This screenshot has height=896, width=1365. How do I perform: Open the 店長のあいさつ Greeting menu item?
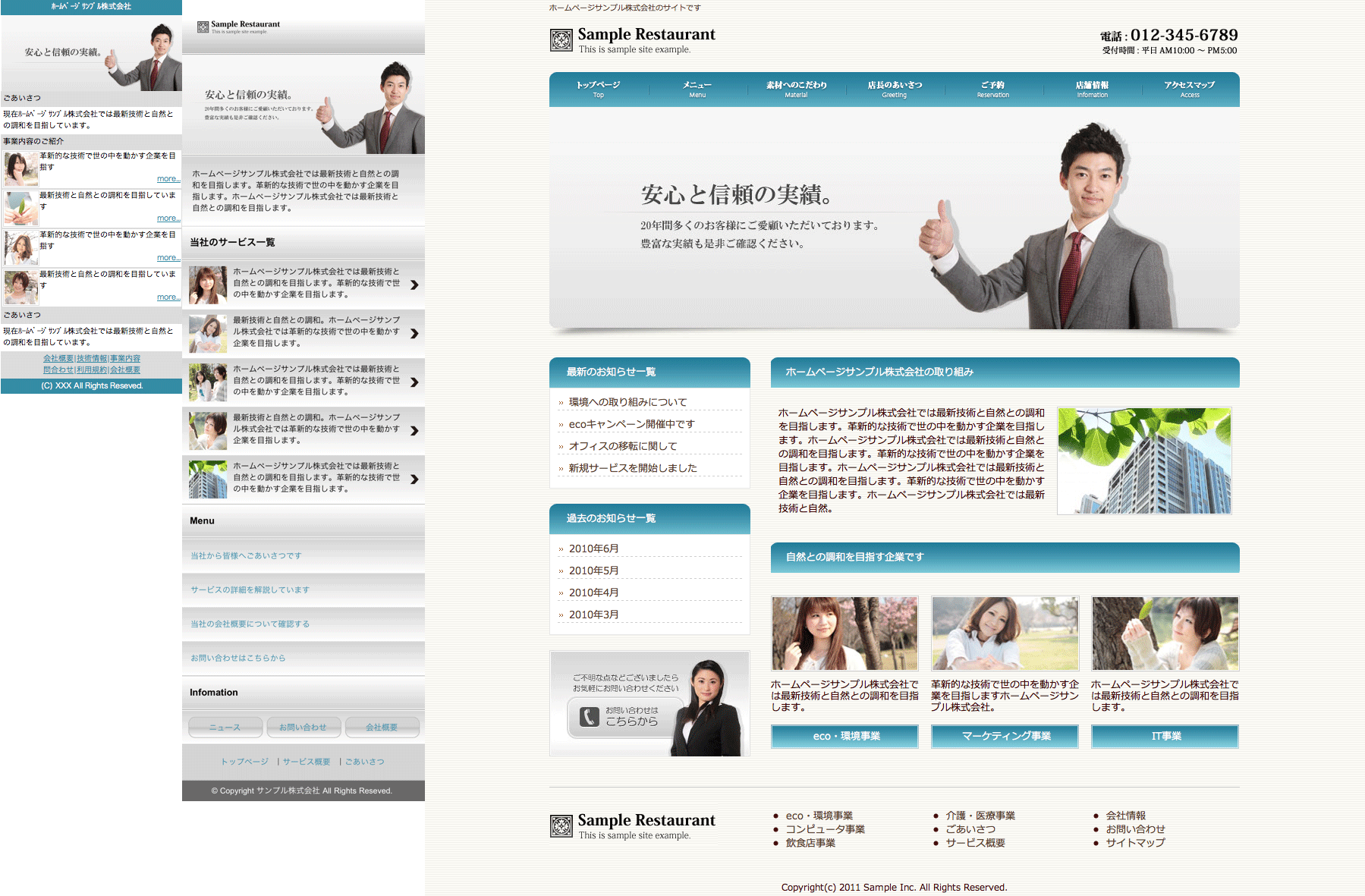point(895,89)
